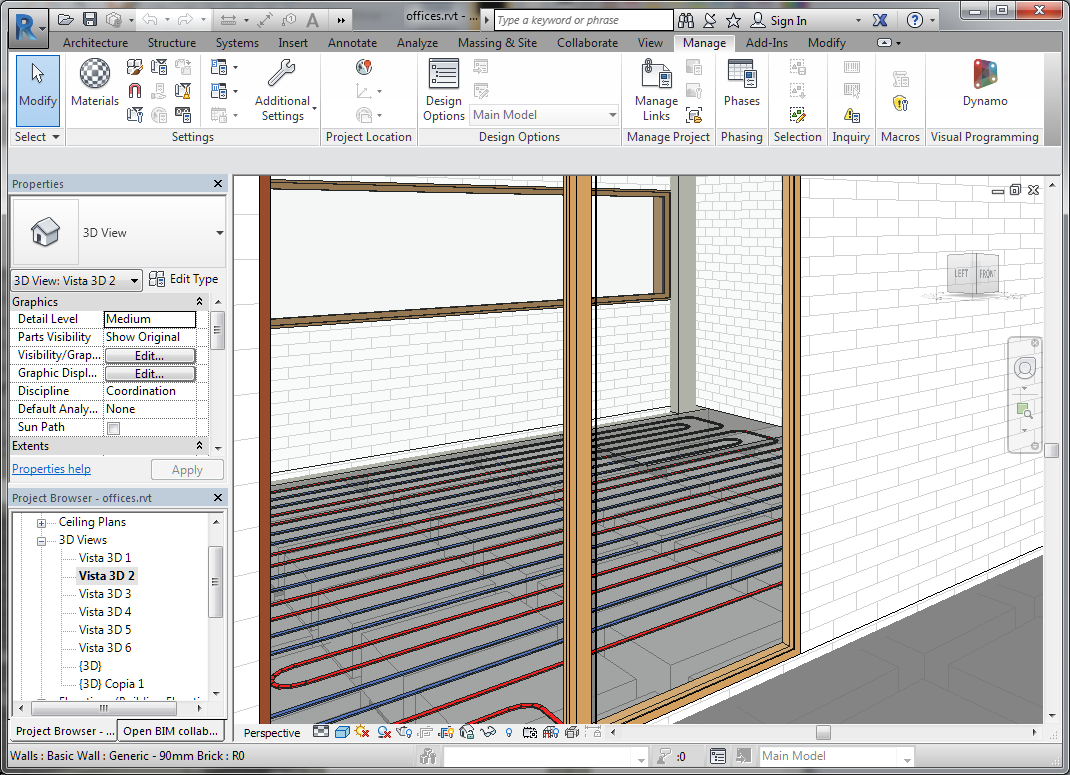Image resolution: width=1070 pixels, height=775 pixels.
Task: Open the Properties help link
Action: [51, 469]
